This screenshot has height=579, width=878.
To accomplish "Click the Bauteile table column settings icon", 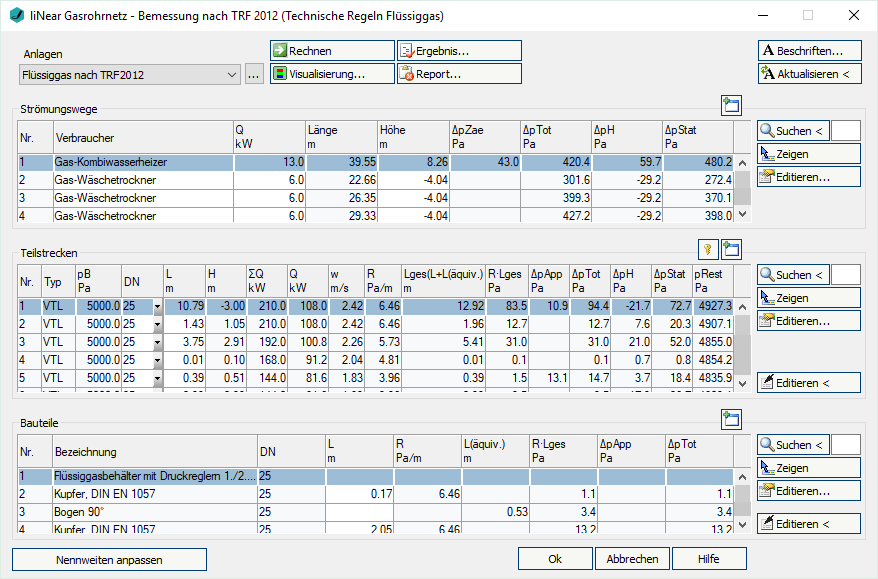I will (731, 419).
